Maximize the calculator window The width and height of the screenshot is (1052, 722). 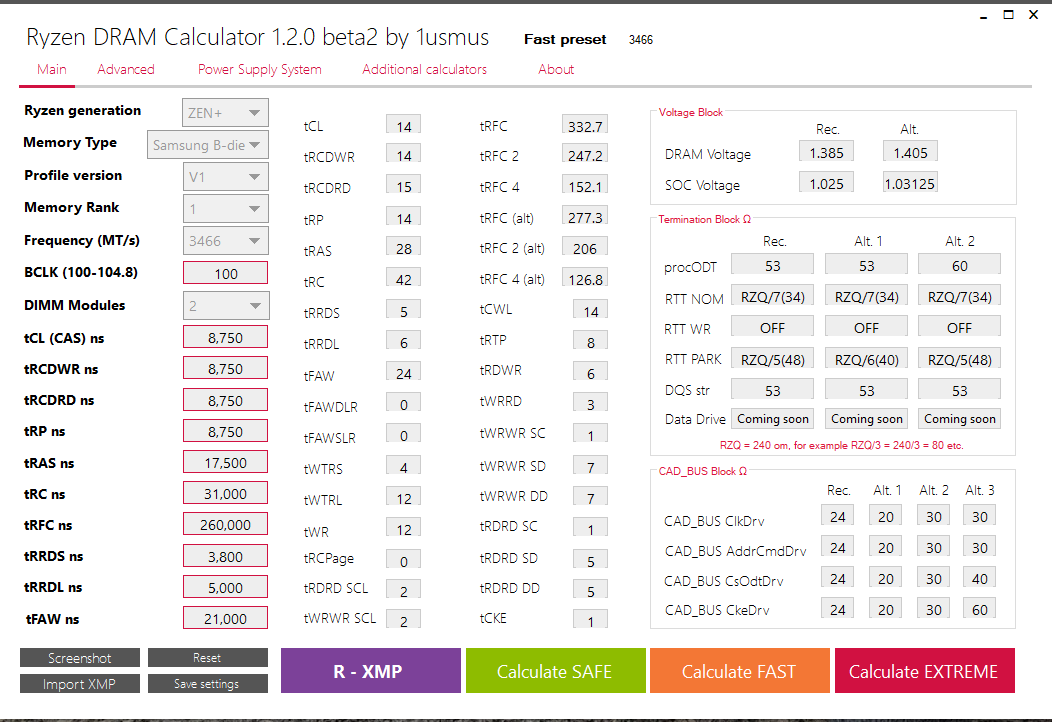(1008, 15)
